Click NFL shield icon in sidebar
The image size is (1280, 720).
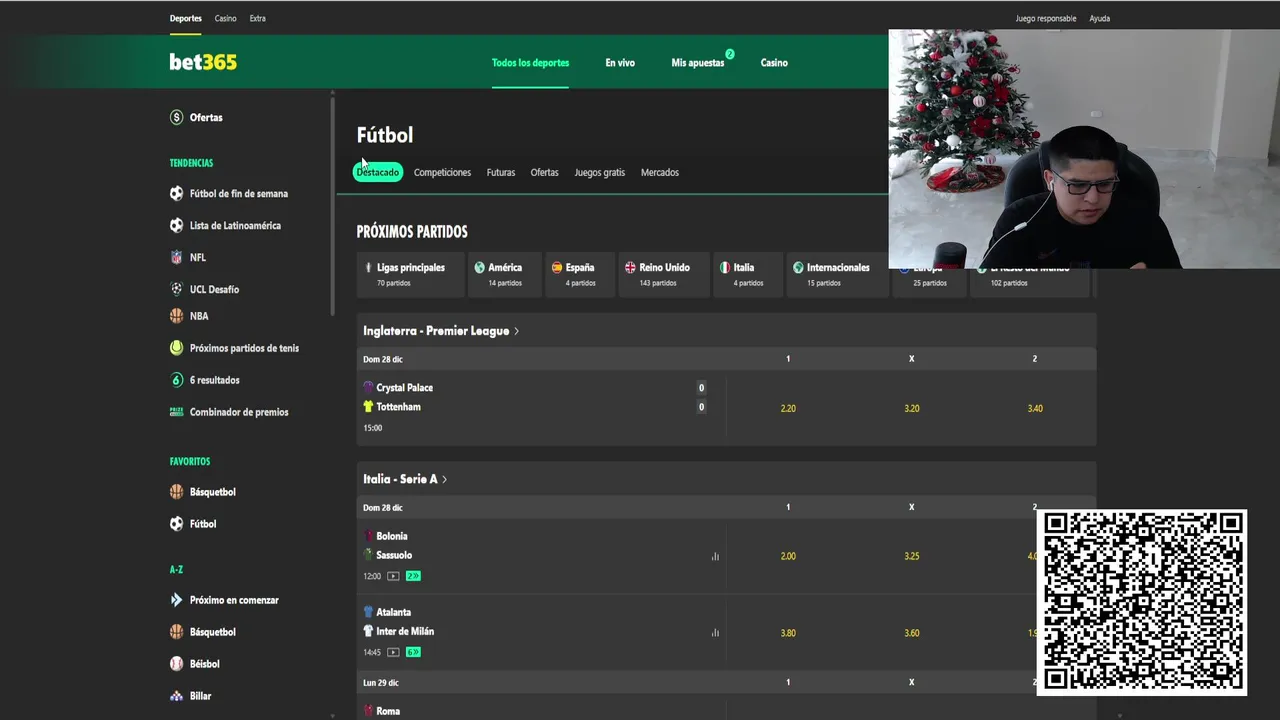click(177, 257)
